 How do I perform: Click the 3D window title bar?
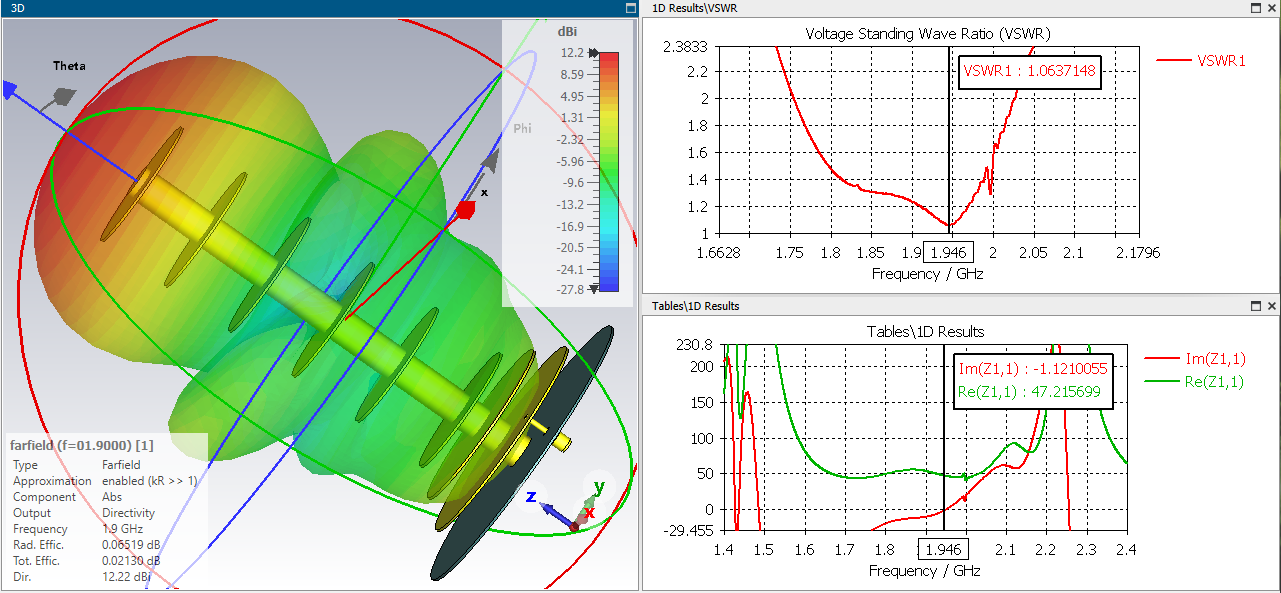[300, 8]
